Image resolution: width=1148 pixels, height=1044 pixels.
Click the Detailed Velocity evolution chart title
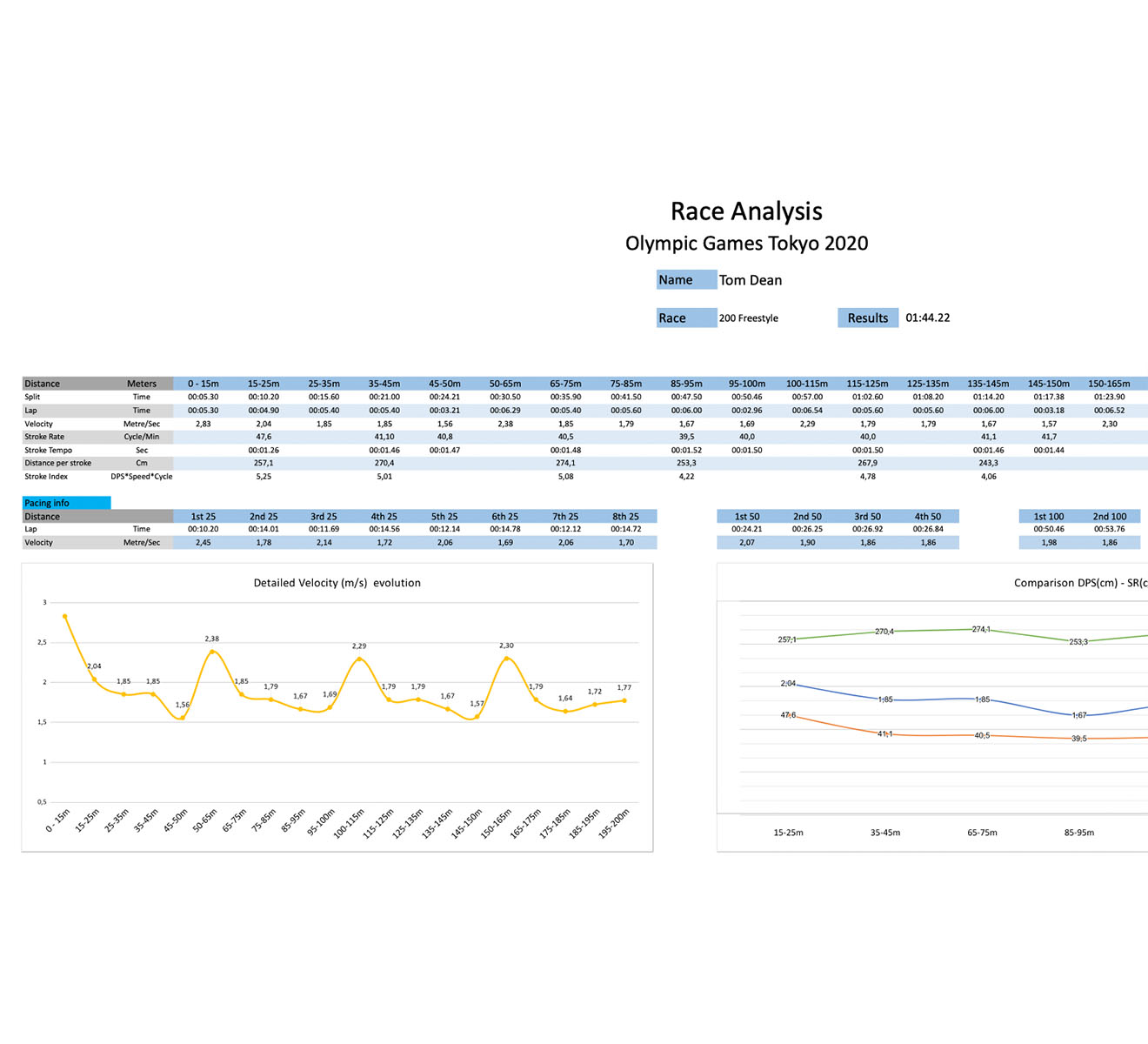337,583
